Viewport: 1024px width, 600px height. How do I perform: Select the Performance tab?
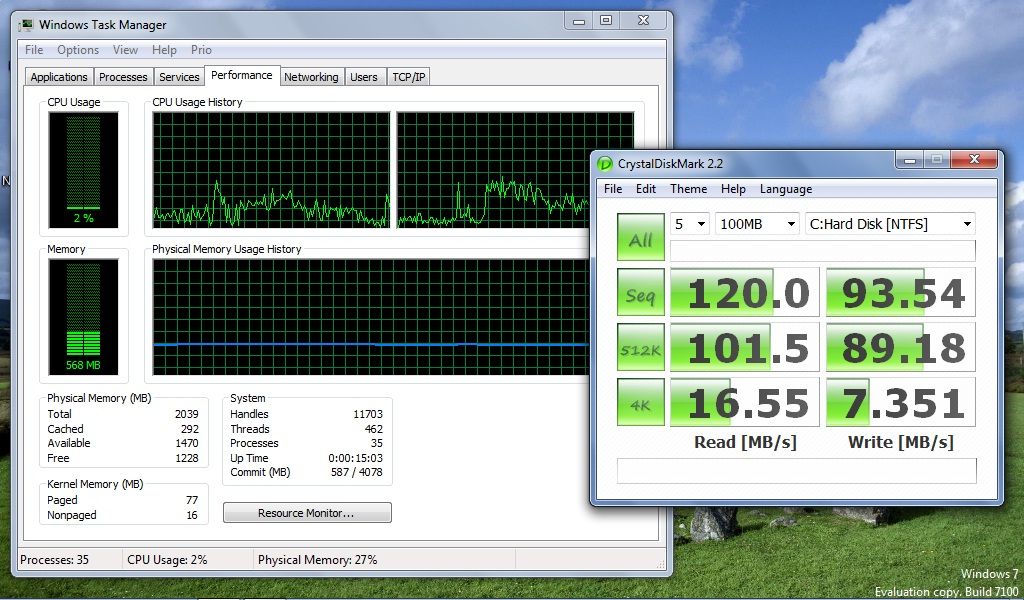242,75
